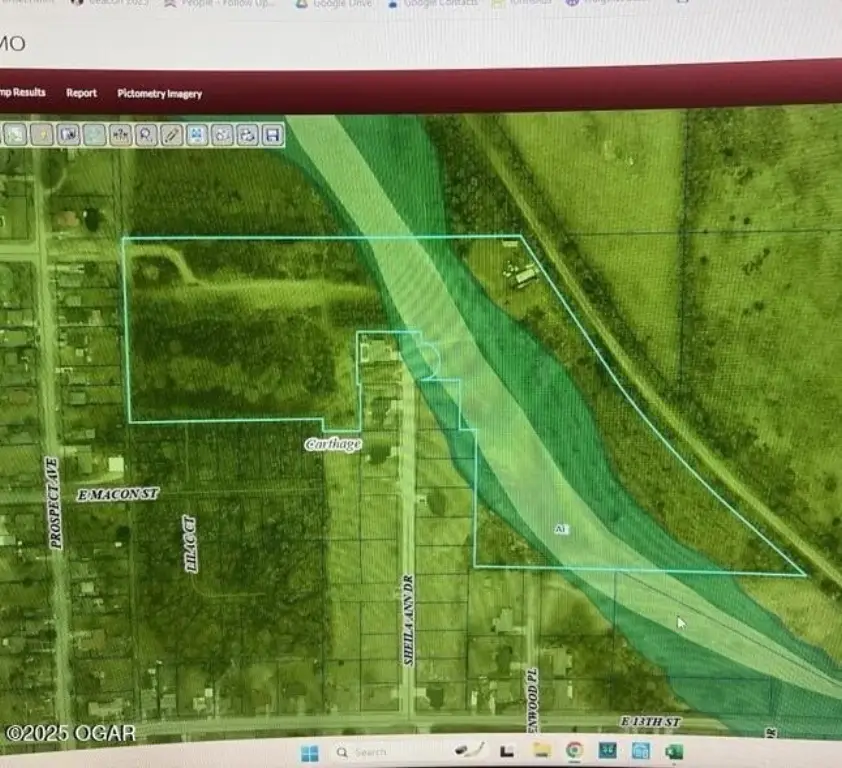Screen dimensions: 842x768
Task: Open Excel from the taskbar
Action: 673,750
